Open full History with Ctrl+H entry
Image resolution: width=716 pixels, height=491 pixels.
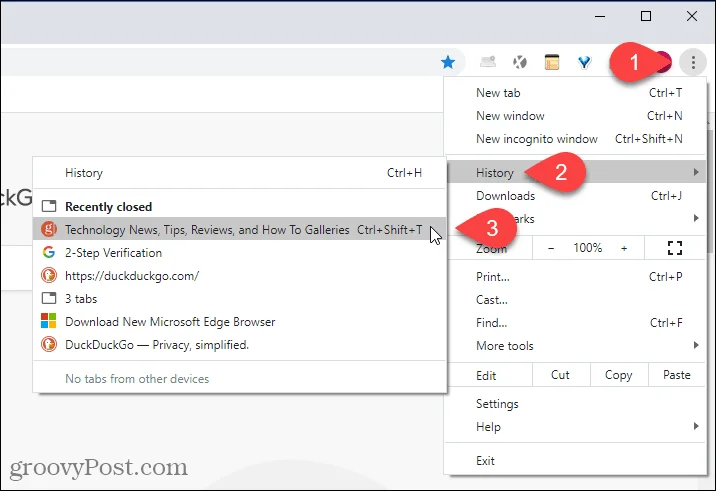point(240,173)
